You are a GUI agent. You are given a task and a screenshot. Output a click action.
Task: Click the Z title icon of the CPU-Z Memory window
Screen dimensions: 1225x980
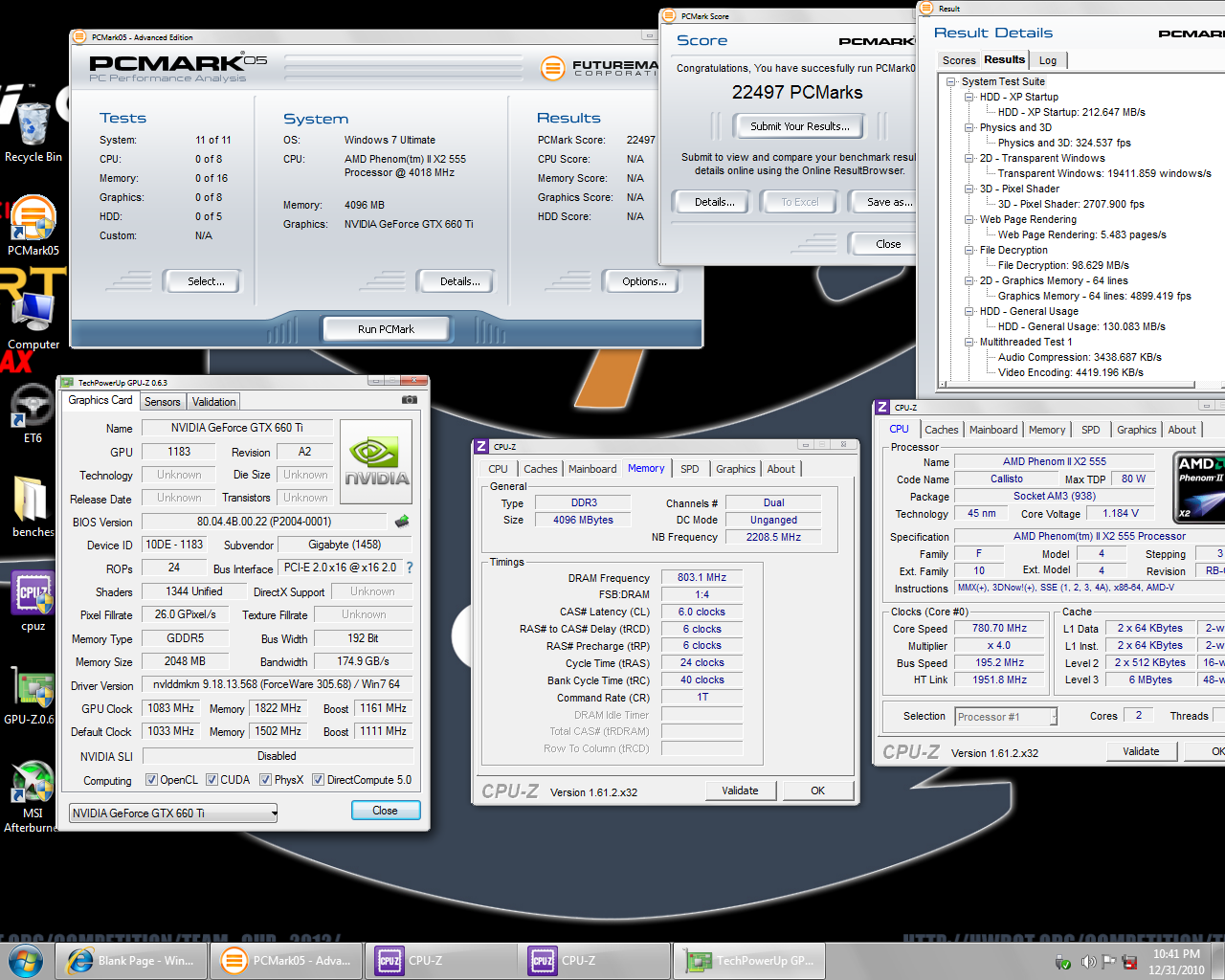481,446
